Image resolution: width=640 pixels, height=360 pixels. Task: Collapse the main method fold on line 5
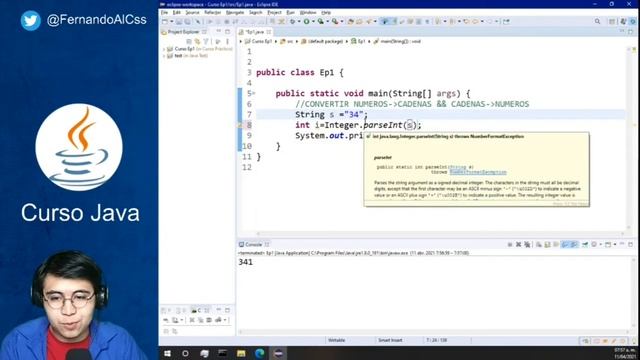(x=254, y=93)
